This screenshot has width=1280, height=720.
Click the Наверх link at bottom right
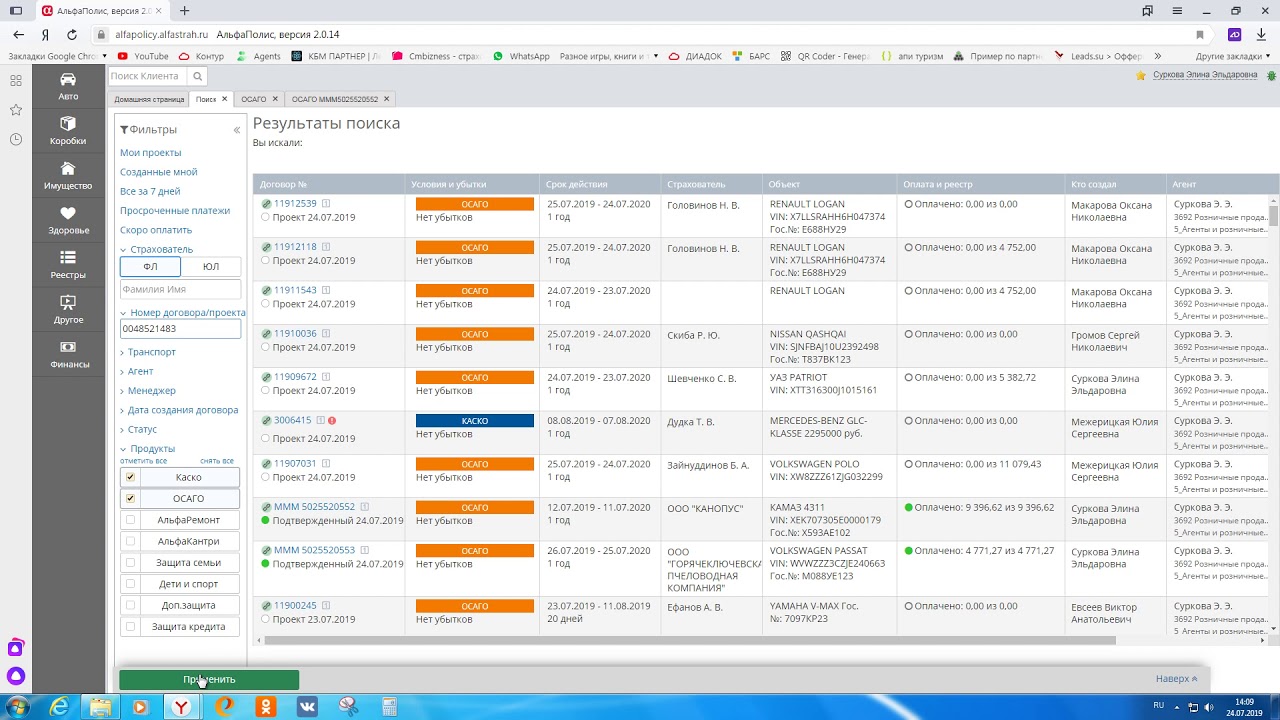pos(1176,679)
